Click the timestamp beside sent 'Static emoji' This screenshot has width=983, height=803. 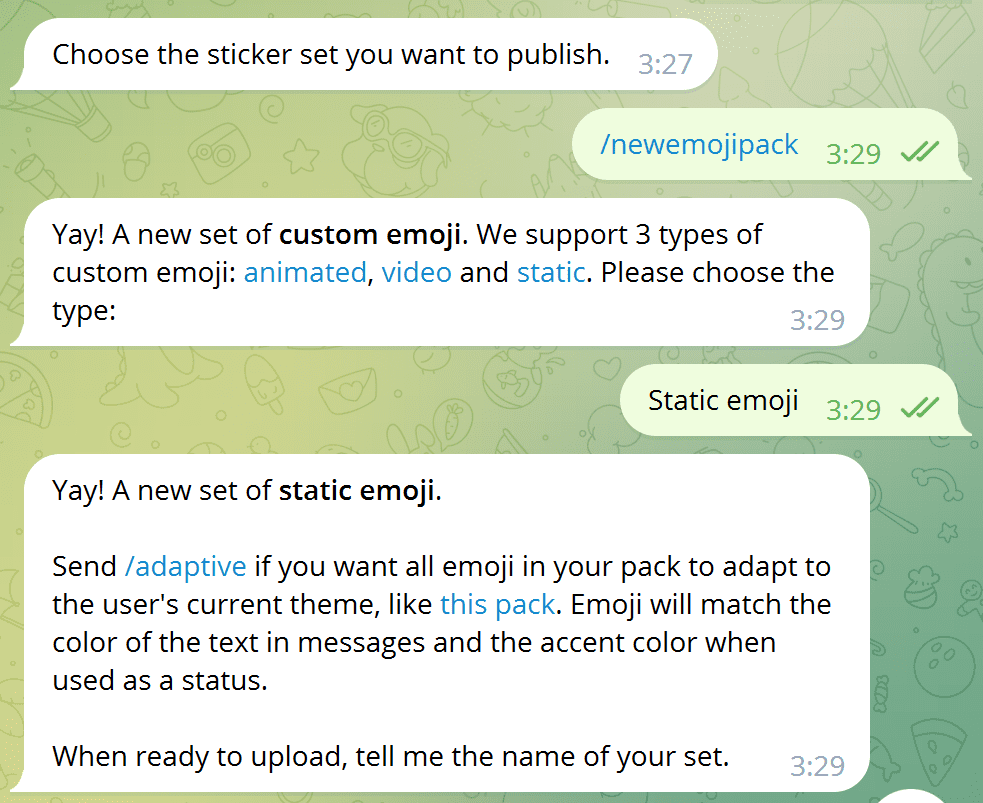853,409
